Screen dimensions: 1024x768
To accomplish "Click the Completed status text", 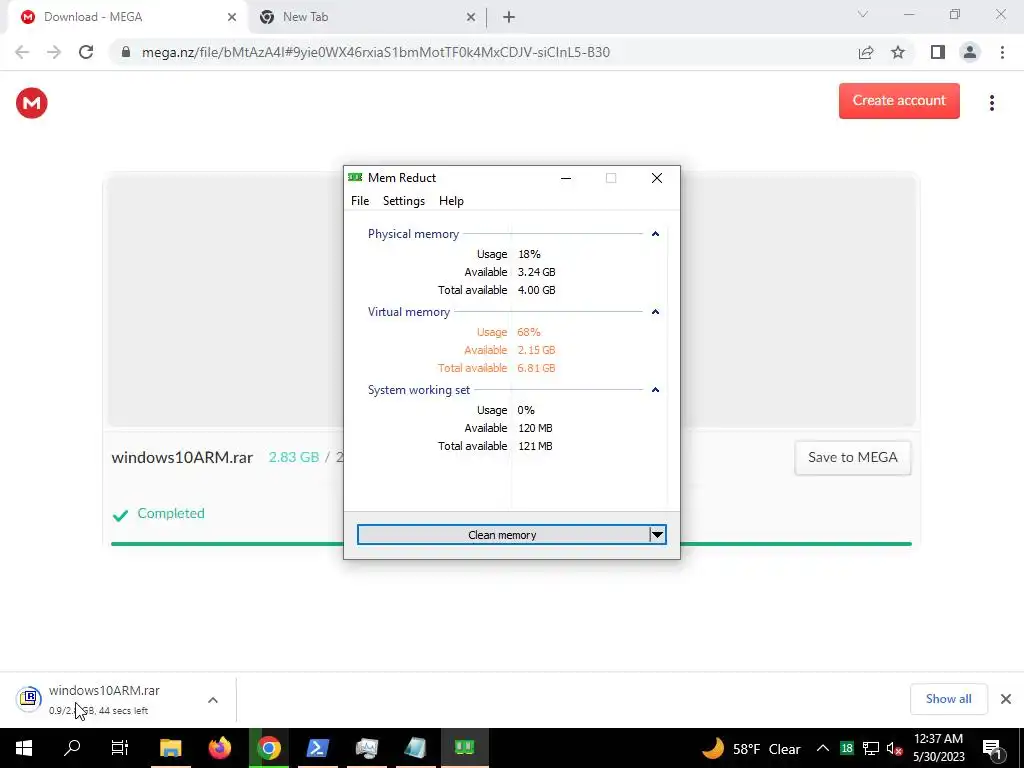I will click(171, 514).
